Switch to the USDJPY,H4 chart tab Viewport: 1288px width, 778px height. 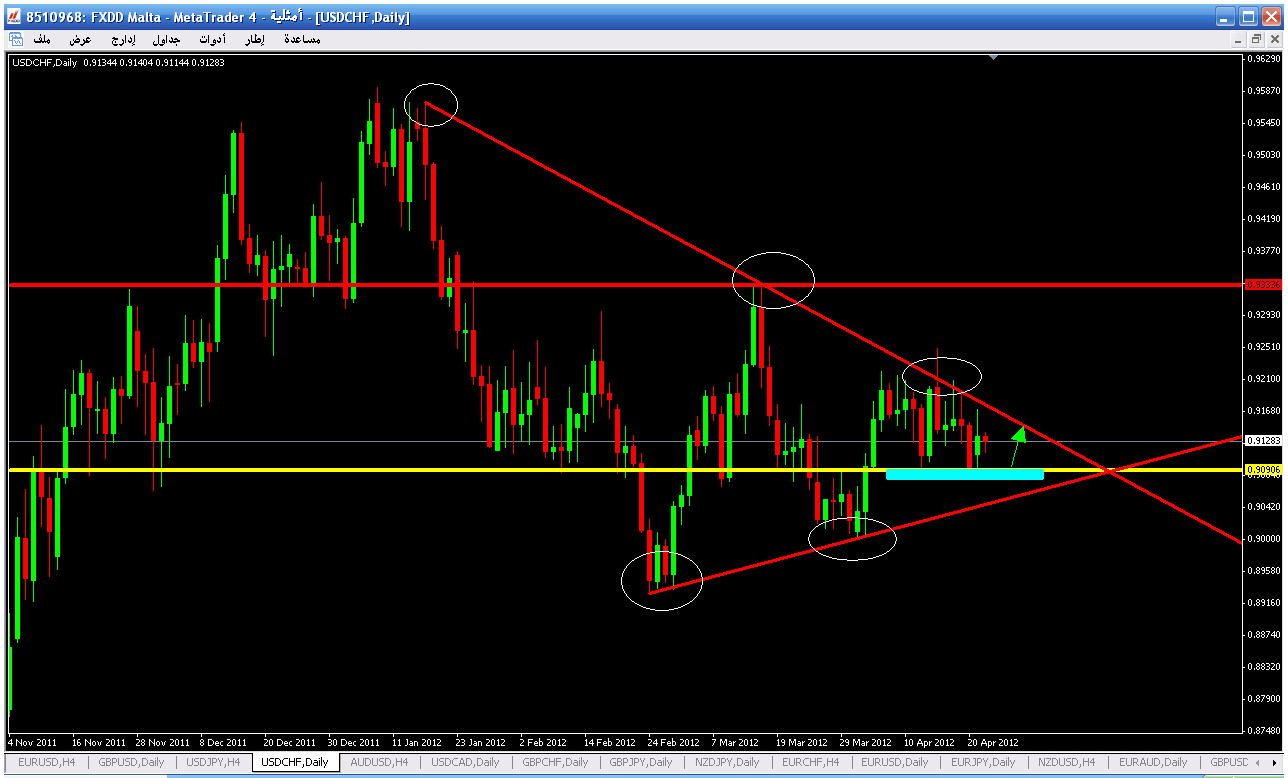[x=213, y=762]
